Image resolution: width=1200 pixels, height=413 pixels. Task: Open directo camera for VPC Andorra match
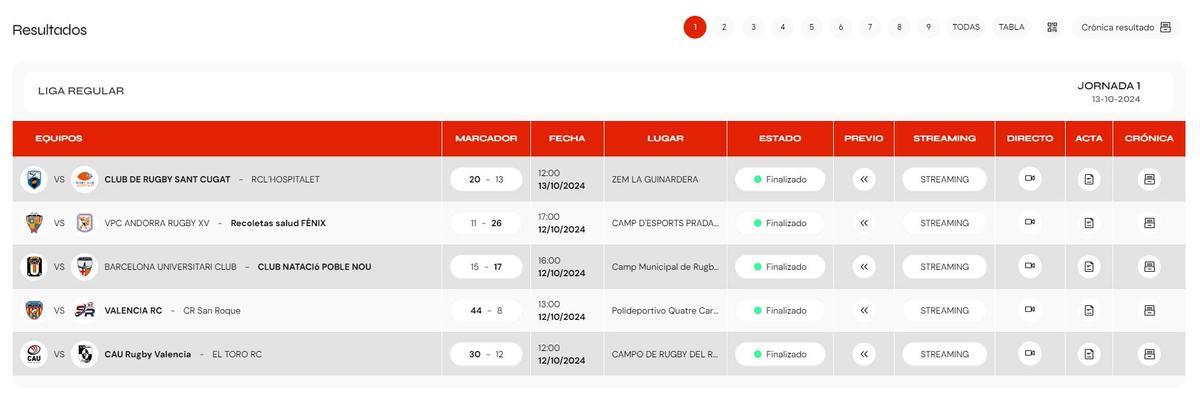(1030, 222)
